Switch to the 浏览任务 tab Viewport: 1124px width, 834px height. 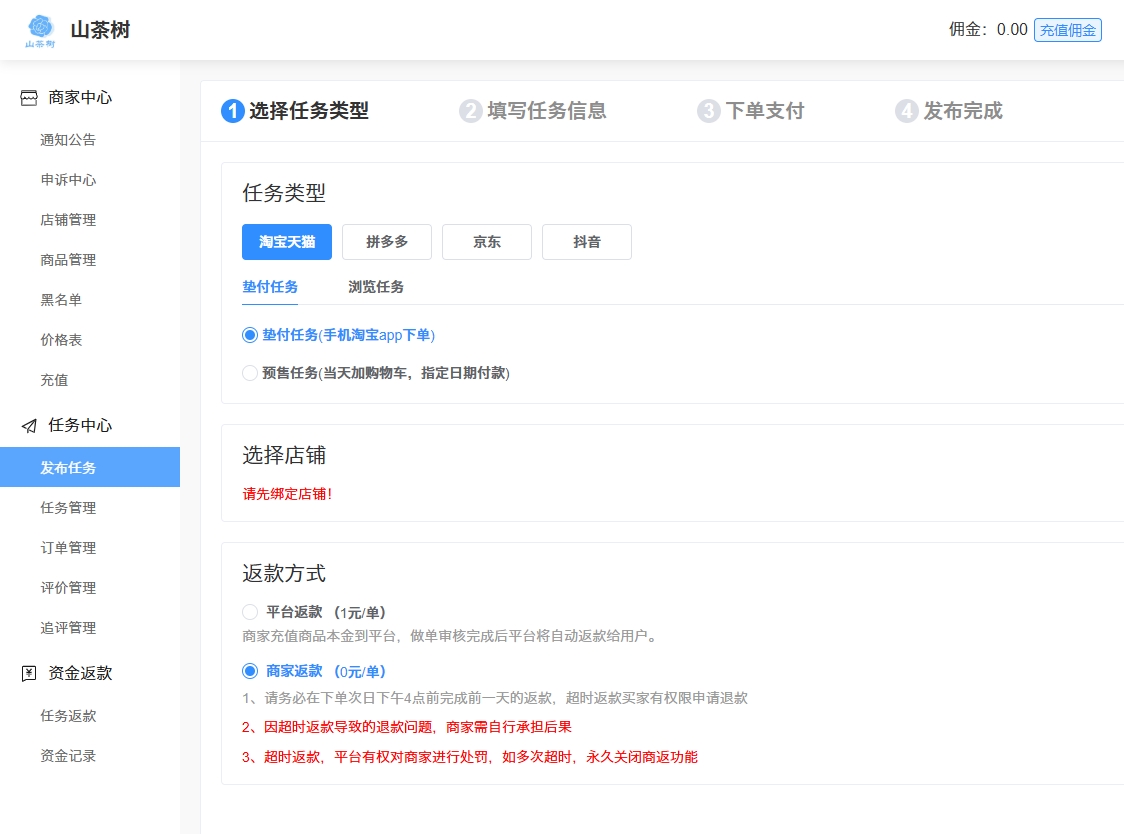click(376, 287)
